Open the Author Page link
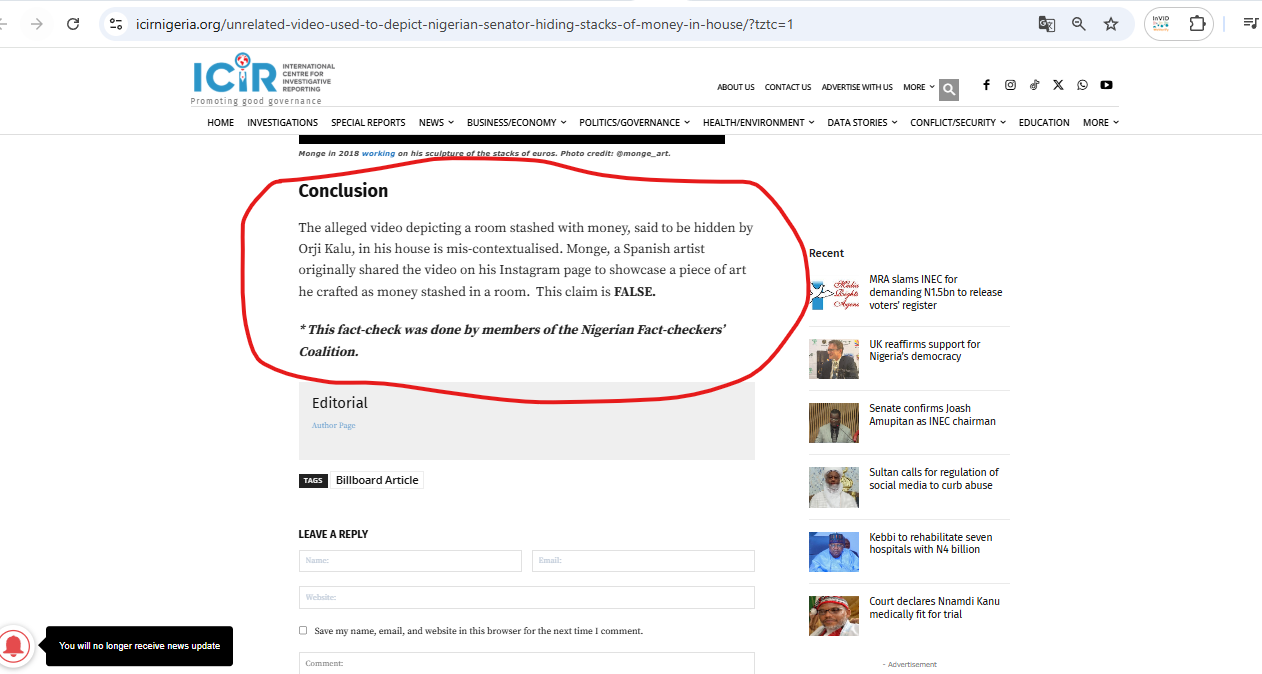Screen dimensions: 1262x674 pyautogui.click(x=333, y=426)
